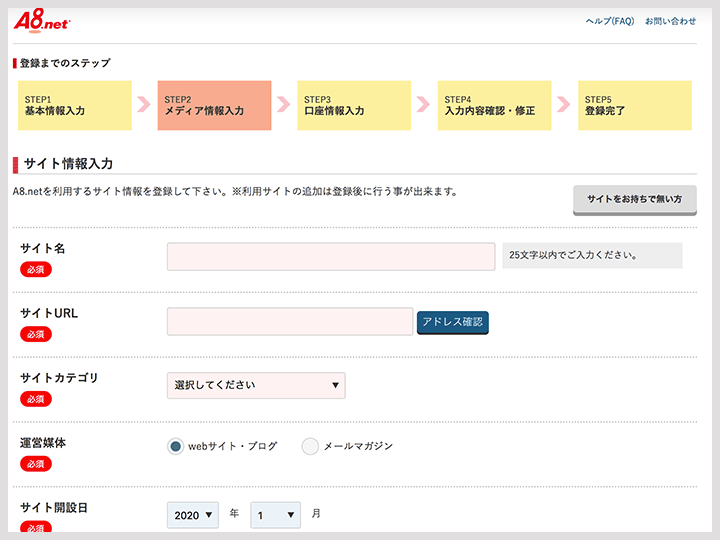Focus the サイトURL text field

[x=289, y=321]
